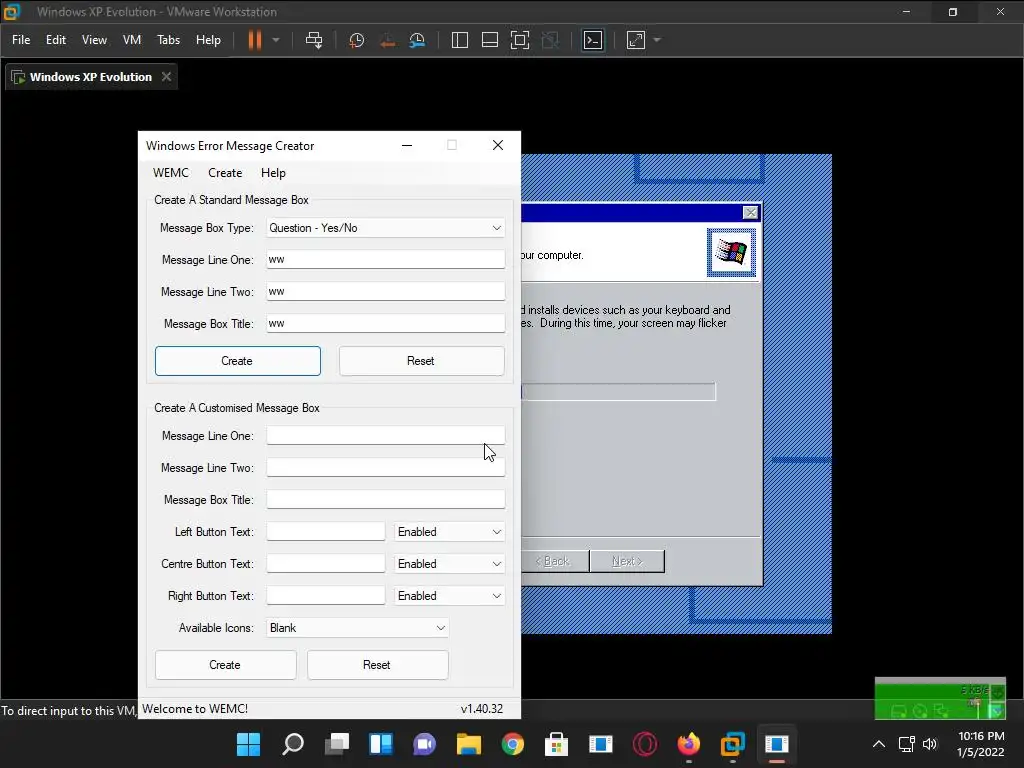Toggle the VMware library sidebar
The image size is (1024, 768).
460,40
